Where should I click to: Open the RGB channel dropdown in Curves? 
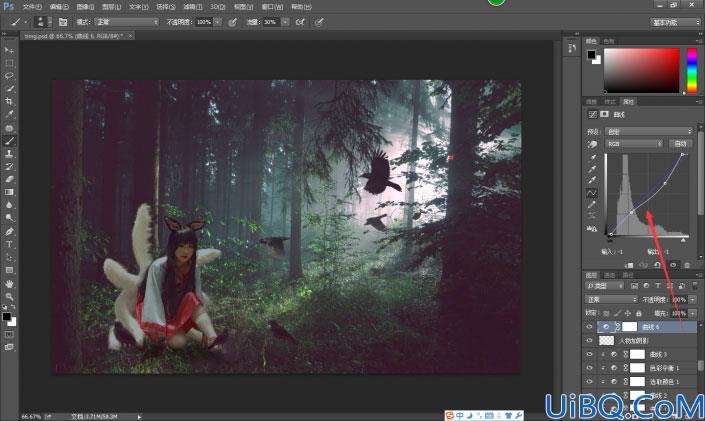634,143
